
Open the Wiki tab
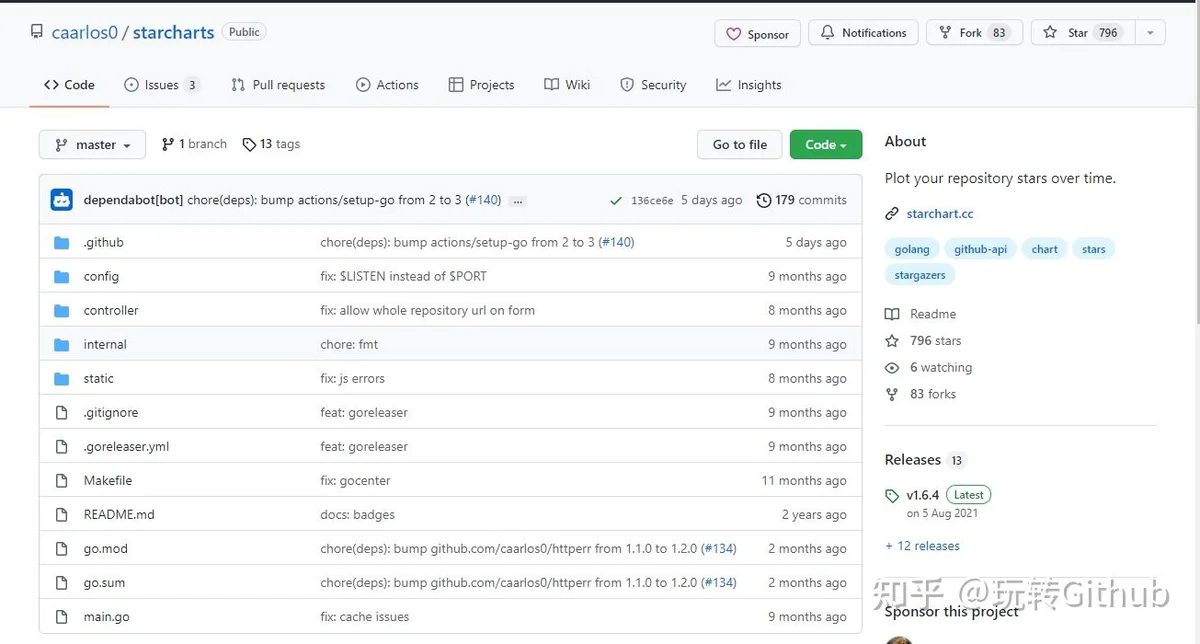click(567, 85)
